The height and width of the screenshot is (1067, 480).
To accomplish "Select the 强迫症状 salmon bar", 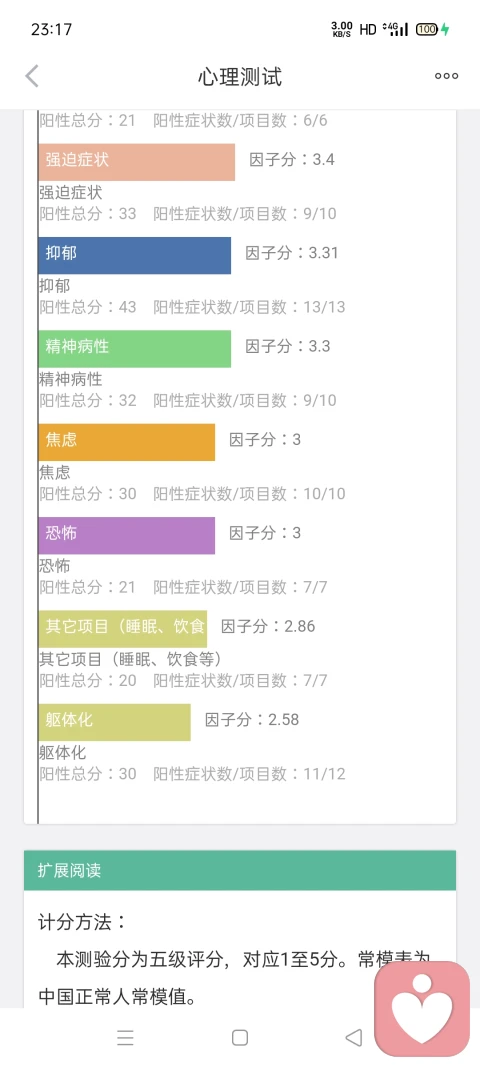I will [137, 162].
